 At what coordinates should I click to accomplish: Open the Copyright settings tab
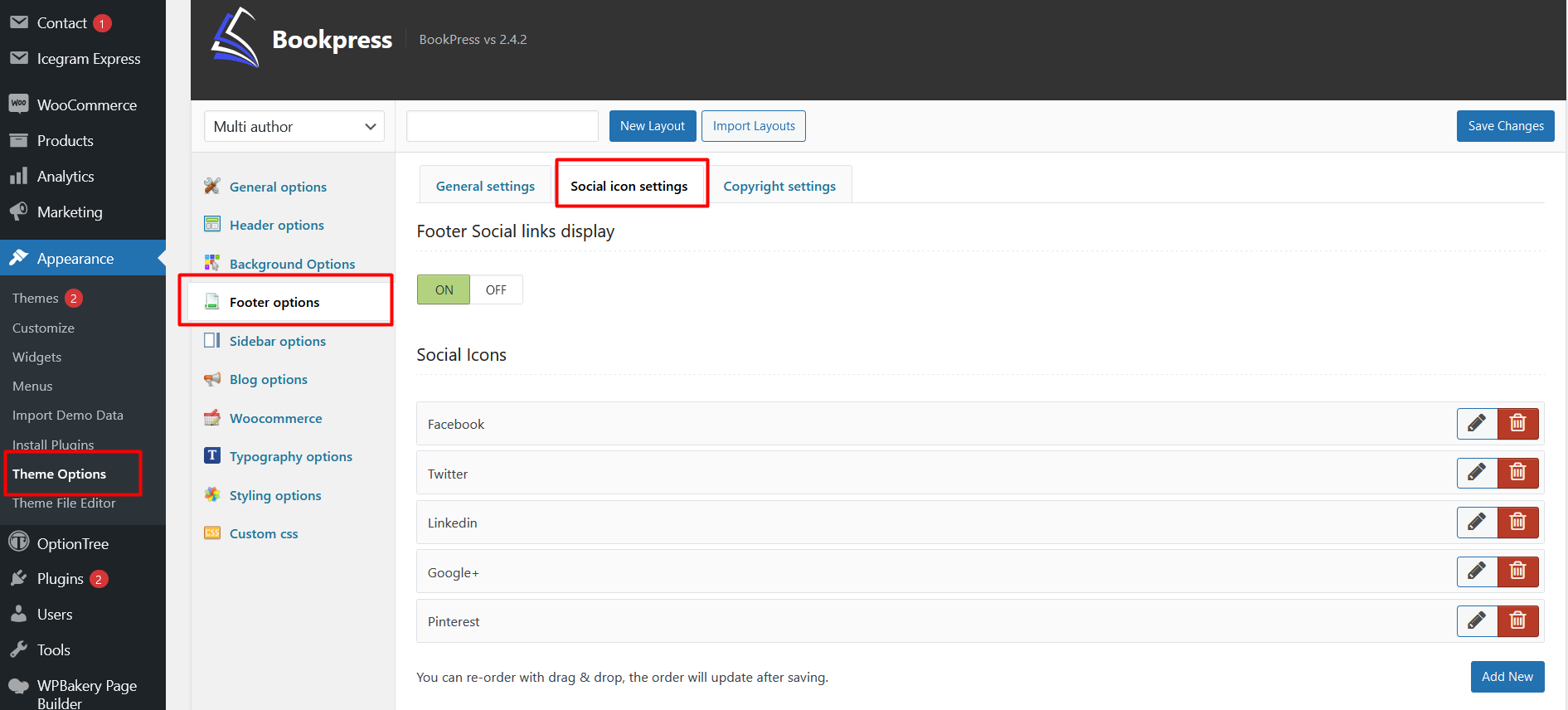coord(779,186)
